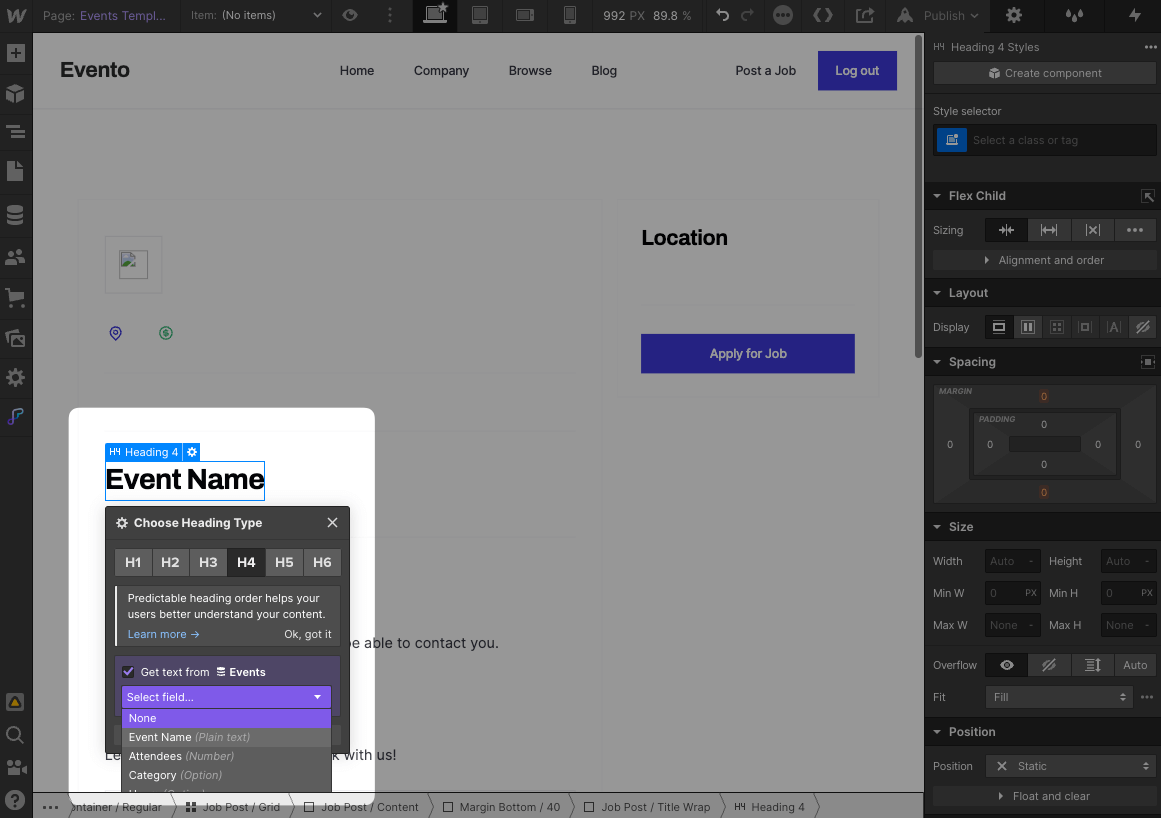Open the Search tool in sidebar
The image size is (1161, 818).
pos(15,734)
